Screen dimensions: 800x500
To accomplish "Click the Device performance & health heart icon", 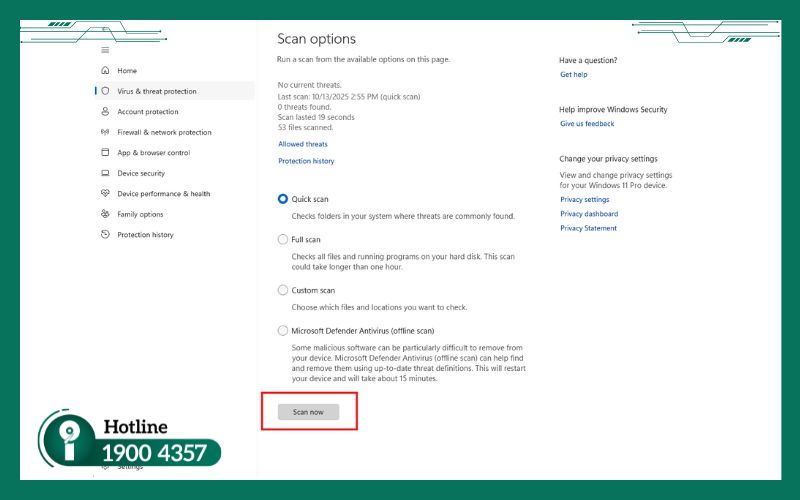I will point(105,194).
